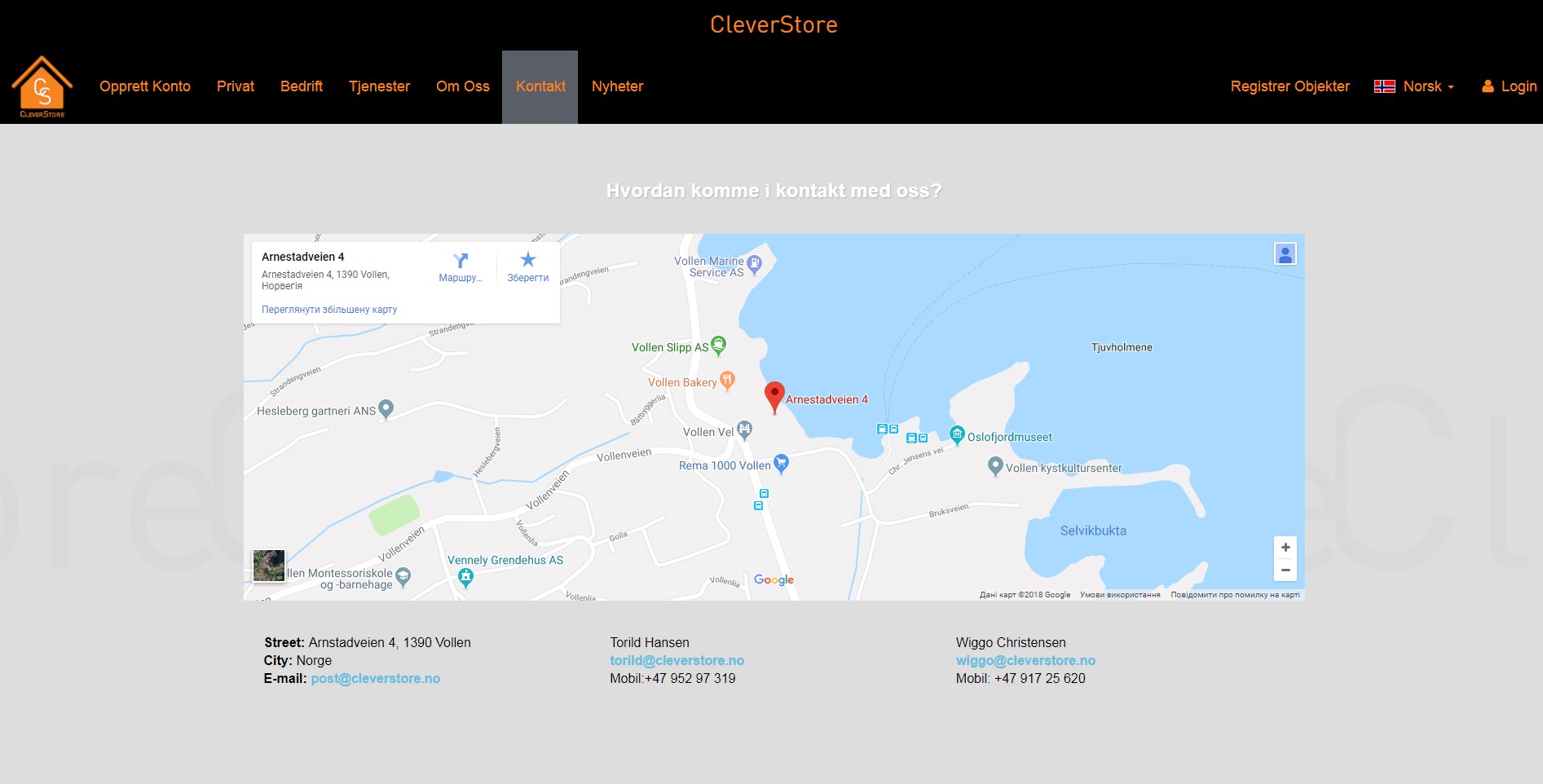The width and height of the screenshot is (1543, 784).
Task: Click the Tjuvholmene map label
Action: (1122, 347)
